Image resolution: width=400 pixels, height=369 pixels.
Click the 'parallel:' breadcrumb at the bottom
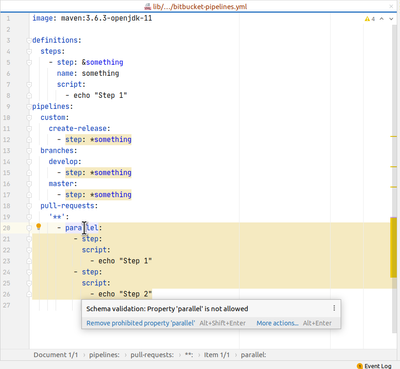pos(253,355)
